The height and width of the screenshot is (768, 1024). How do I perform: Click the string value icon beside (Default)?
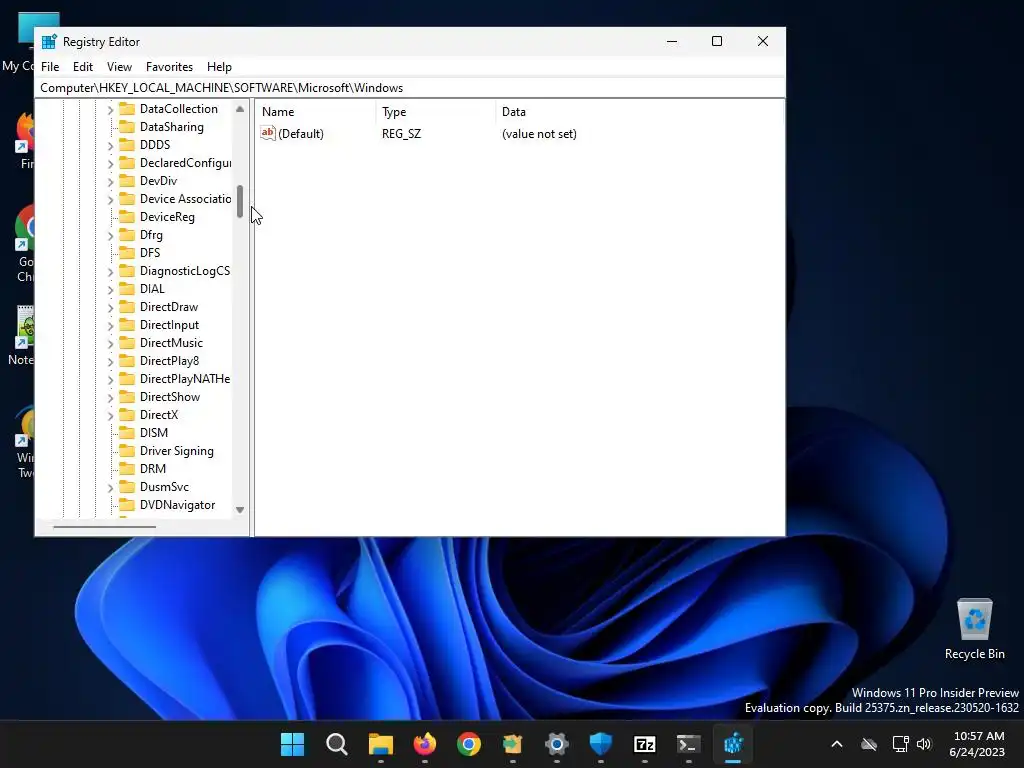click(268, 133)
